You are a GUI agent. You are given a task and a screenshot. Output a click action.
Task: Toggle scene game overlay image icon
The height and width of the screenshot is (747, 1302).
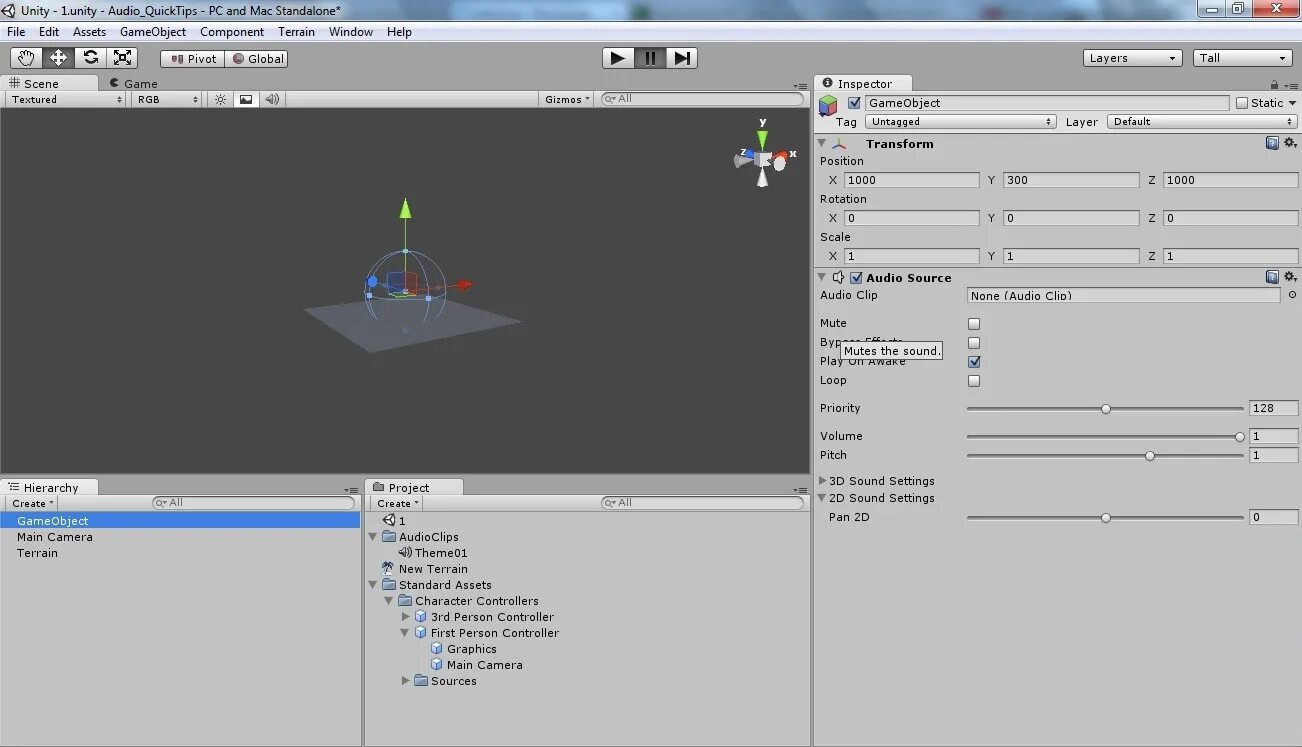pos(245,99)
